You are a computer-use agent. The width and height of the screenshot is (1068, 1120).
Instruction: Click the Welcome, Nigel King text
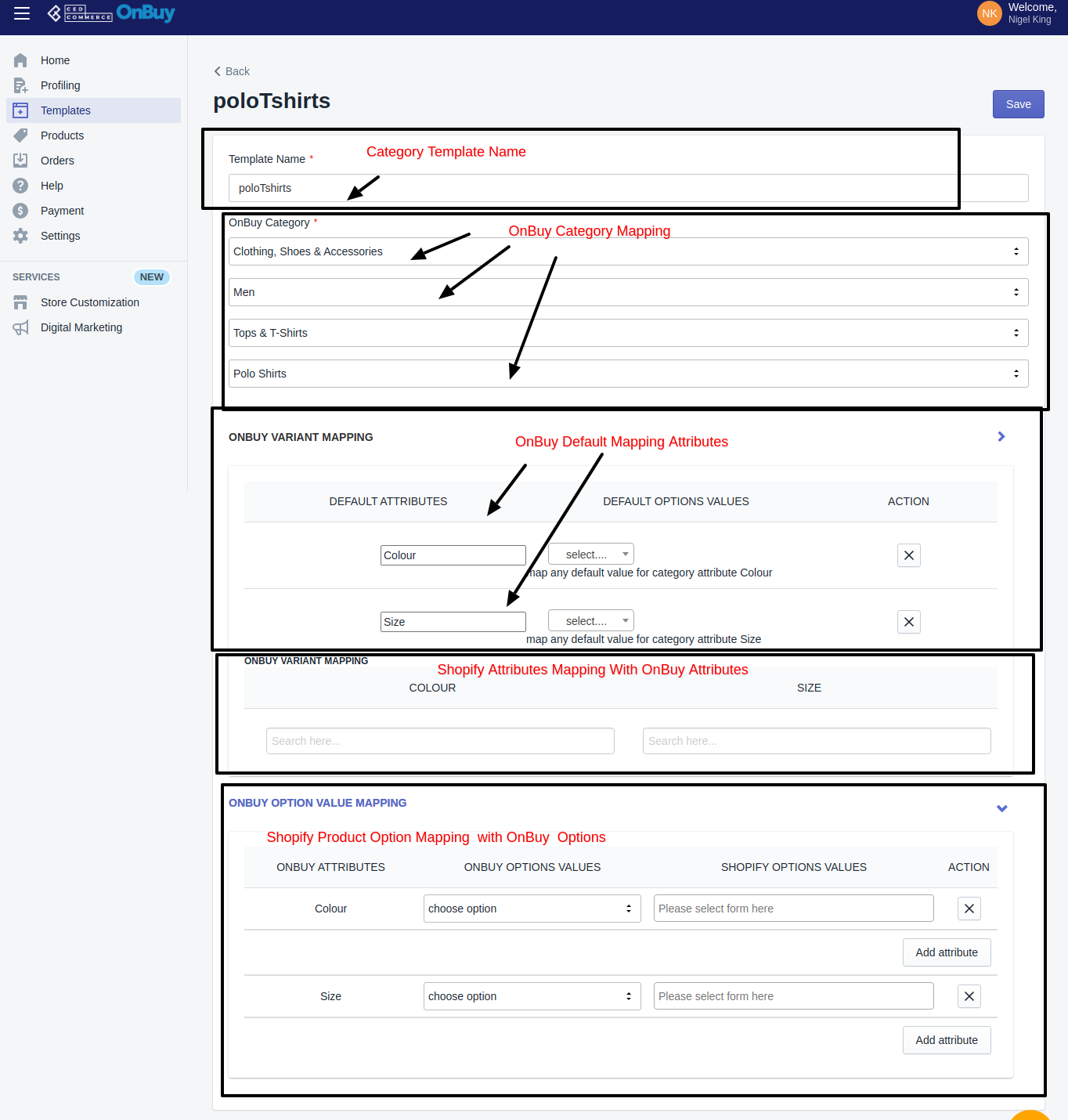pos(1032,13)
